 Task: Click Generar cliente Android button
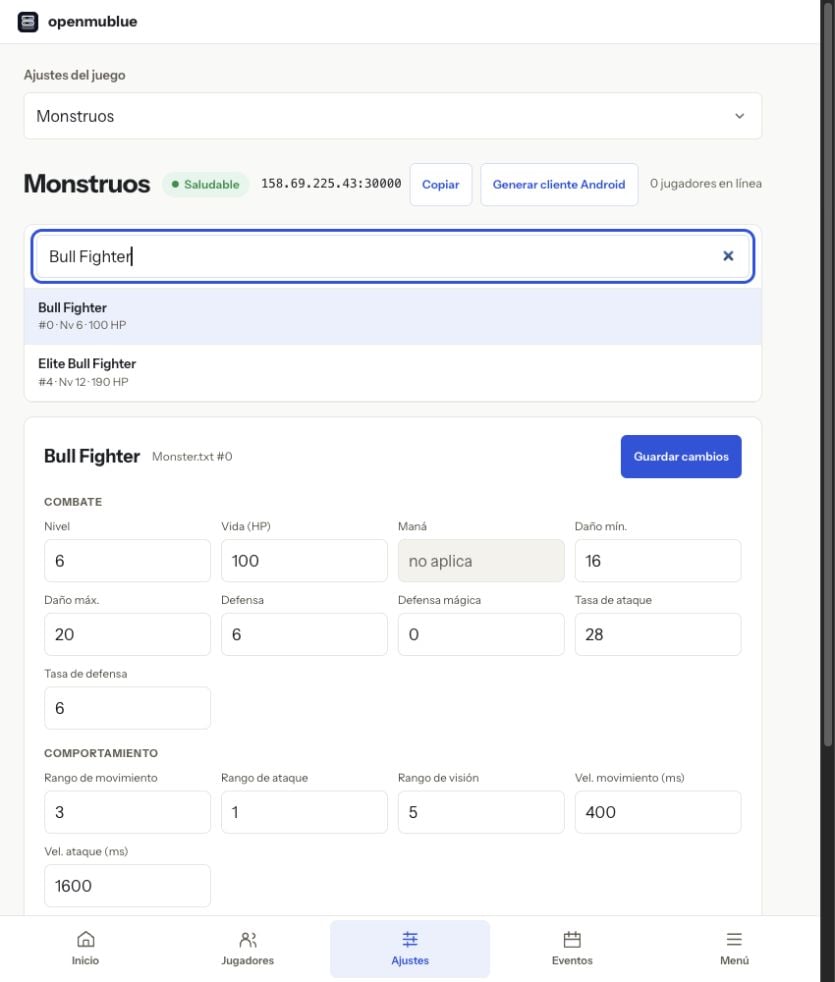[559, 184]
